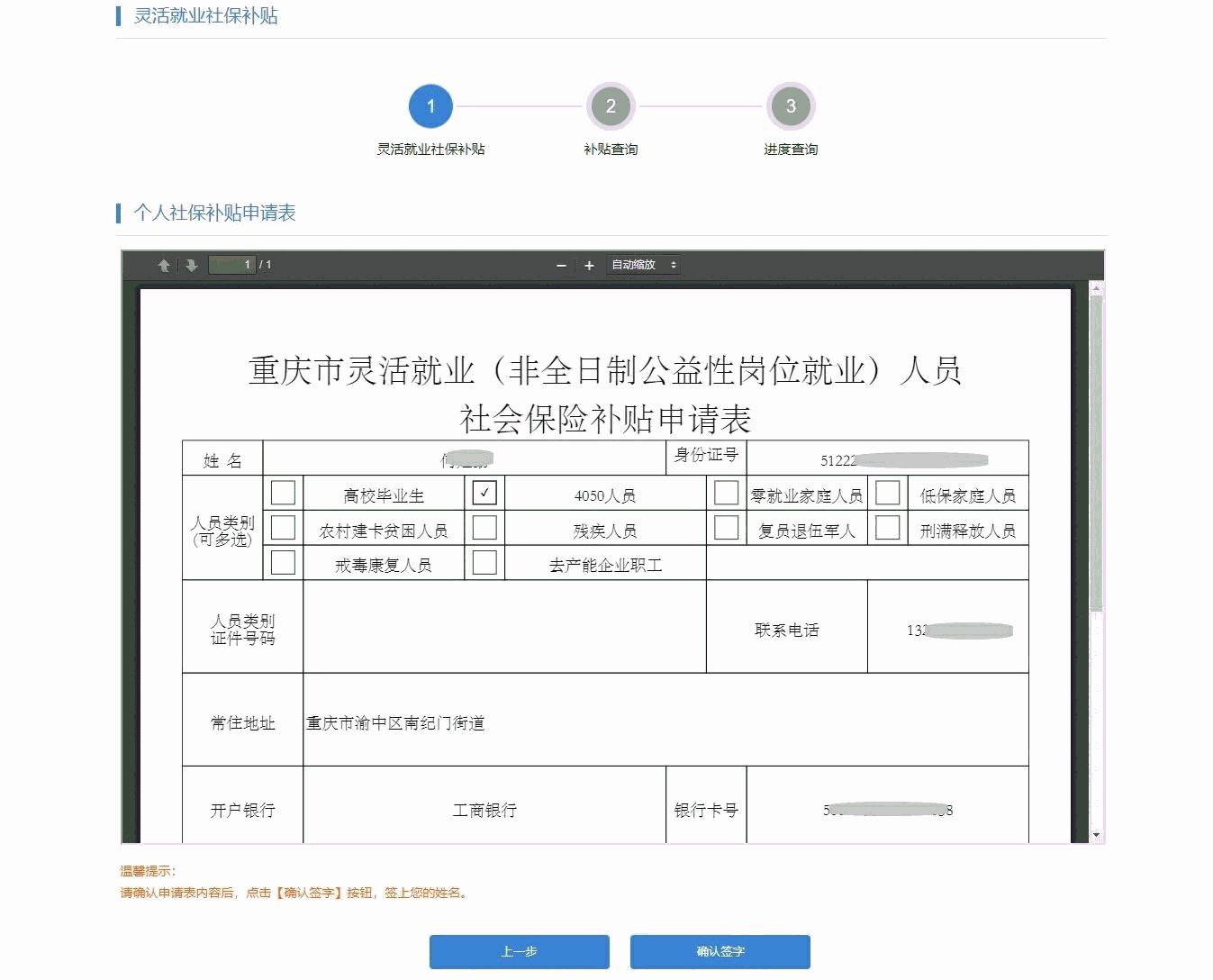Screen dimensions: 1213x980
Task: Click the page number input field
Action: click(232, 265)
